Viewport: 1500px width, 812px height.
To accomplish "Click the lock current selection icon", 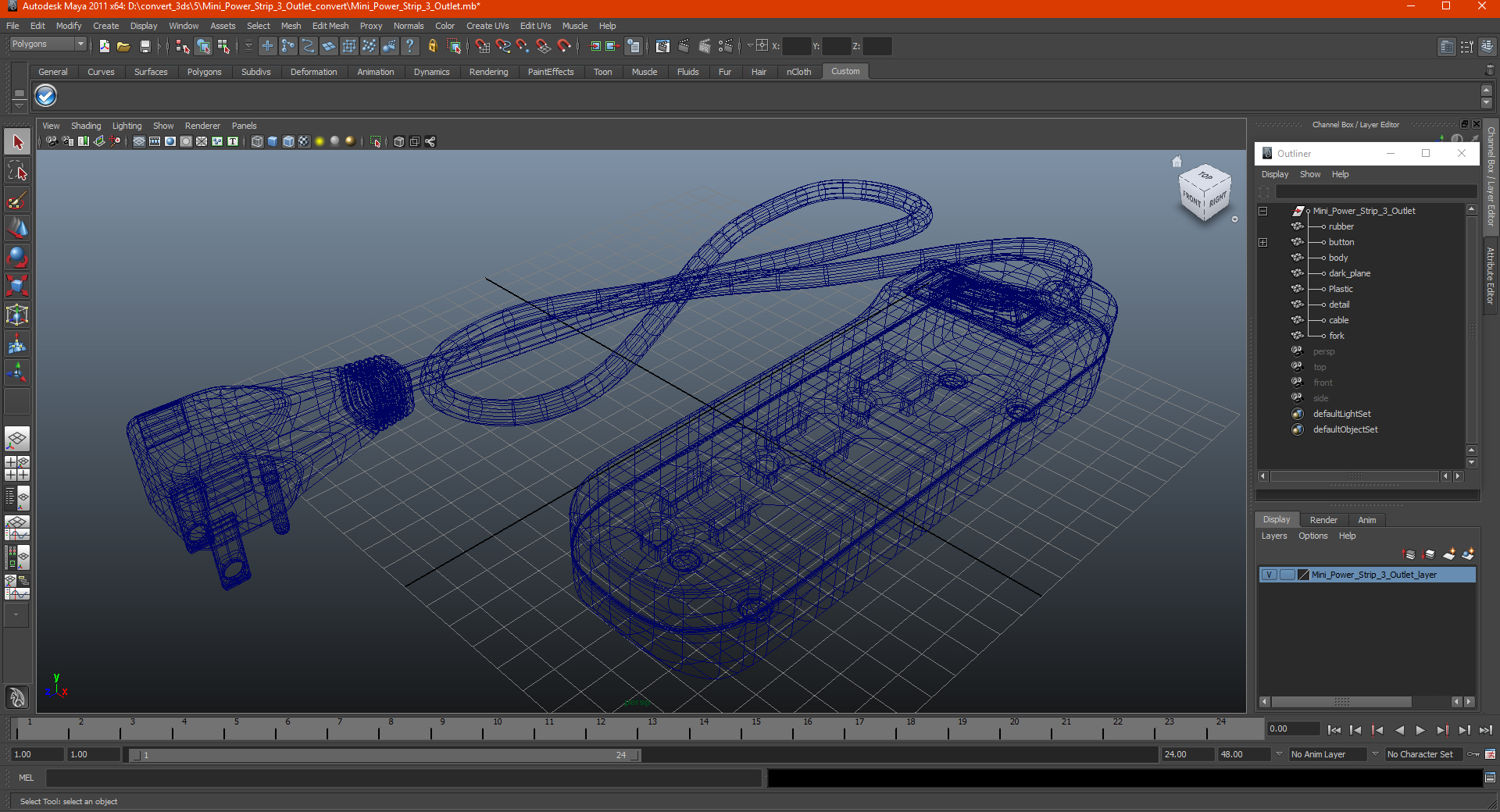I will point(433,47).
